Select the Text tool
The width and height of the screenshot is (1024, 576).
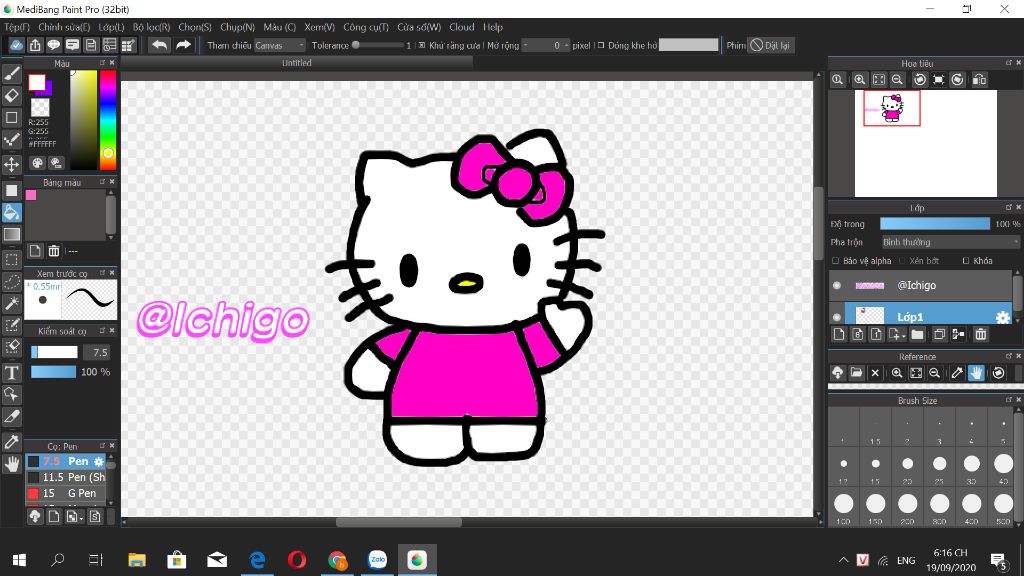point(12,373)
